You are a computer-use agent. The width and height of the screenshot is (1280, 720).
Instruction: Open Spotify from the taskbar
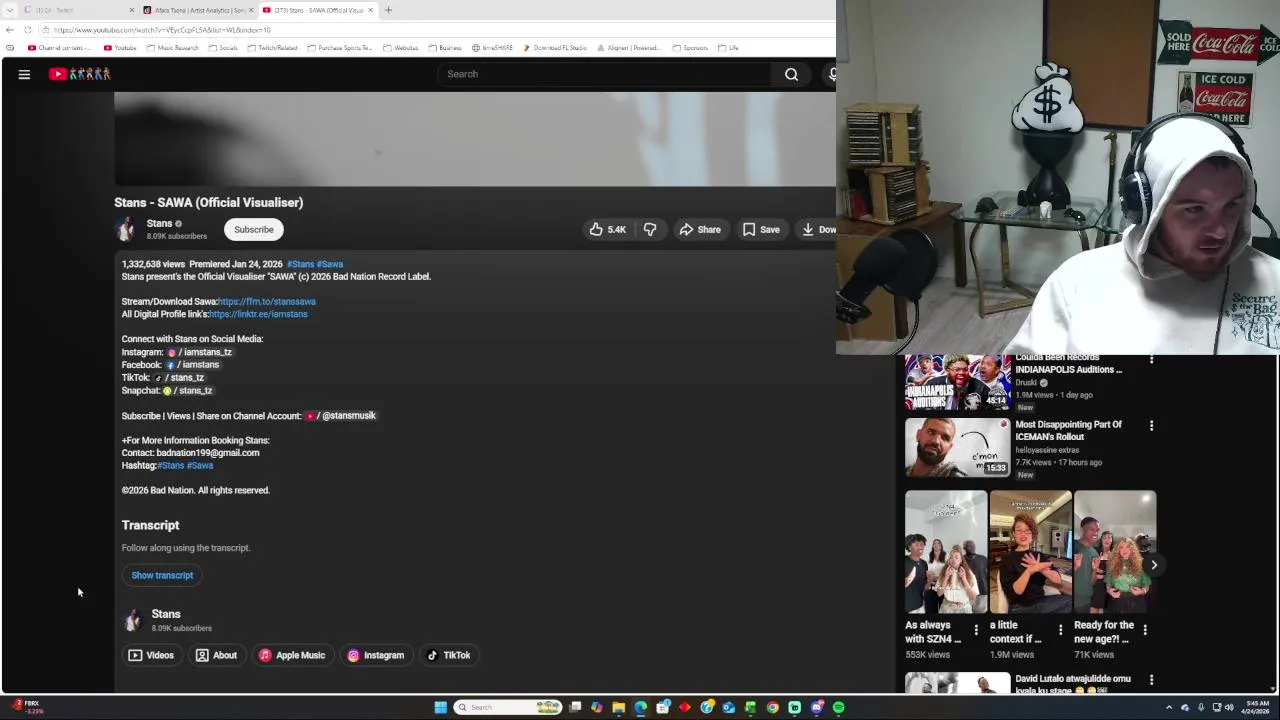click(x=838, y=707)
